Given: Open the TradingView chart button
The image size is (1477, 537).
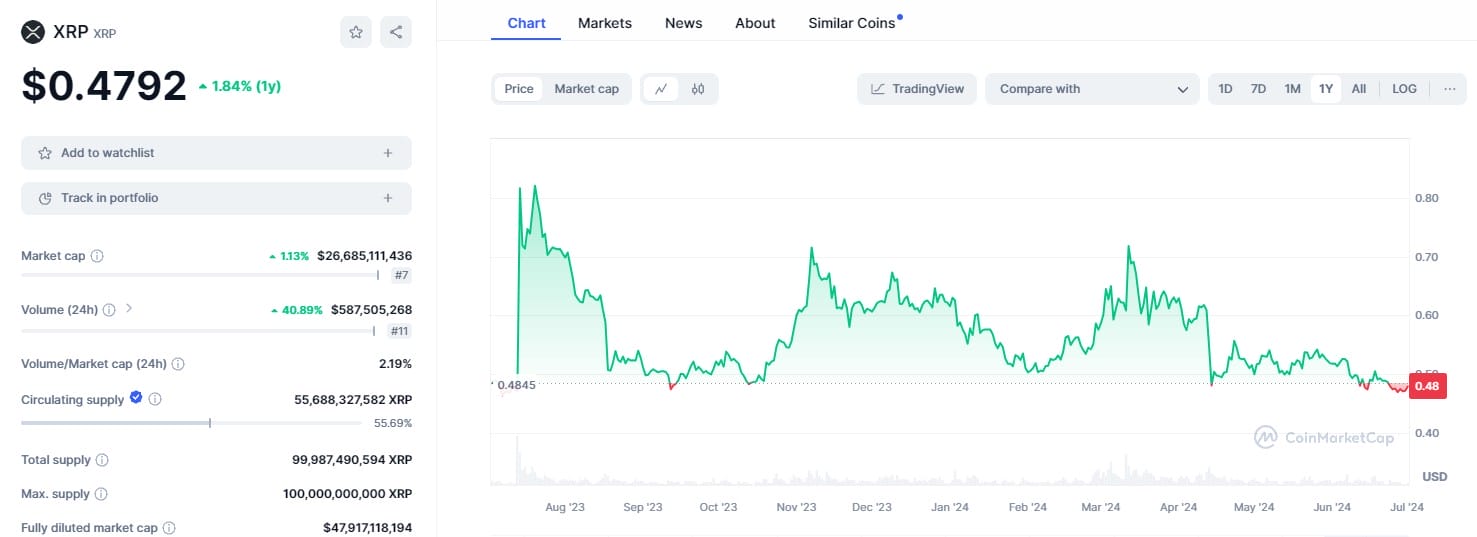Looking at the screenshot, I should pyautogui.click(x=917, y=89).
